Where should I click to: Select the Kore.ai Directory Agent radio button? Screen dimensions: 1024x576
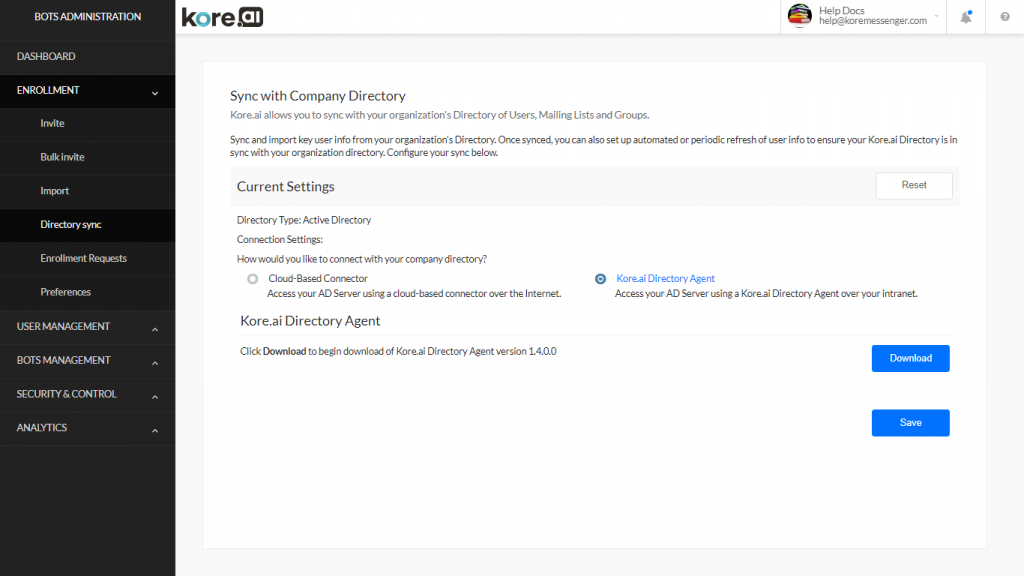coord(600,279)
